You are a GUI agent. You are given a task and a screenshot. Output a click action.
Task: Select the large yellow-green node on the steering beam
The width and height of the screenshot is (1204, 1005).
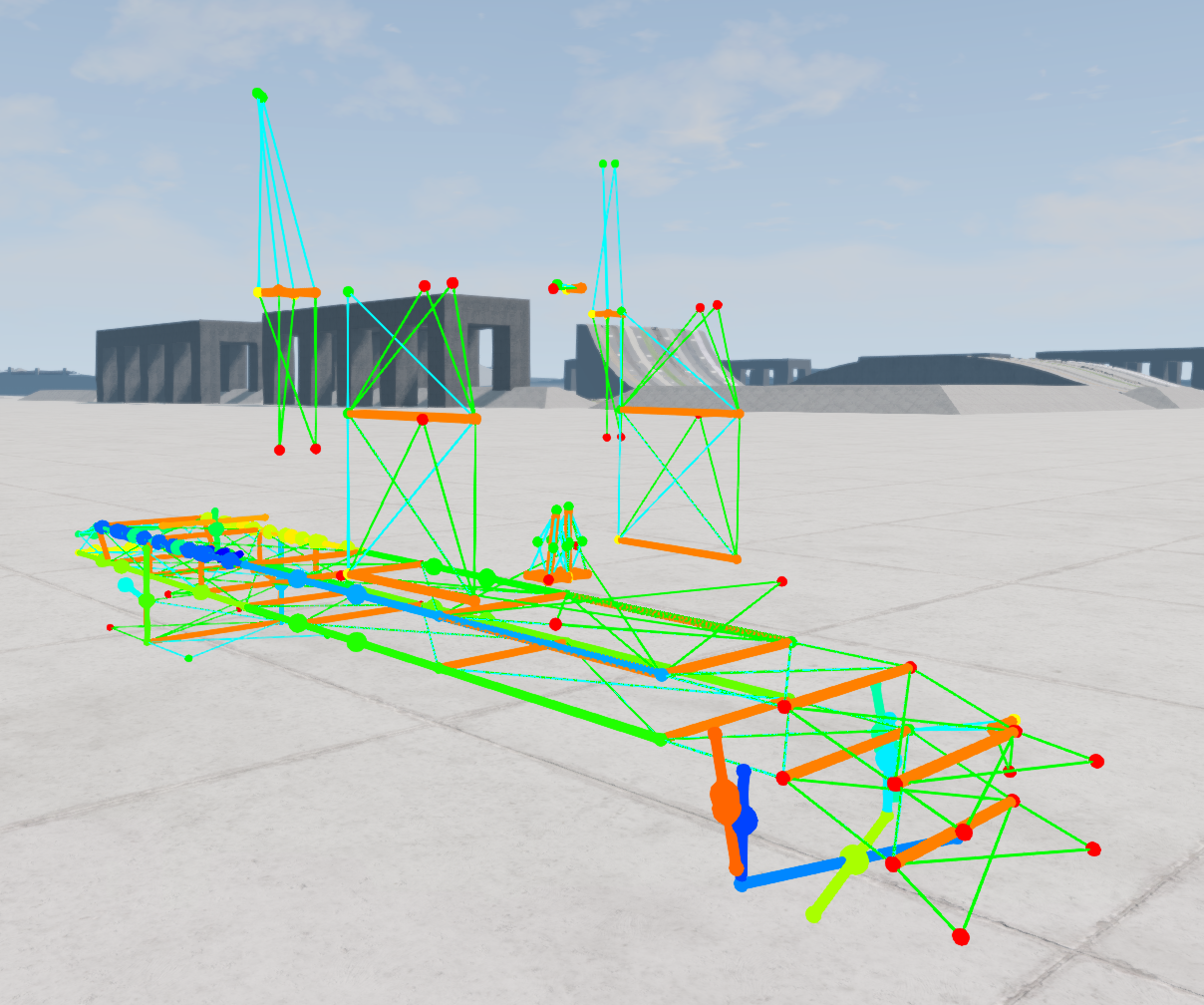coord(854,858)
